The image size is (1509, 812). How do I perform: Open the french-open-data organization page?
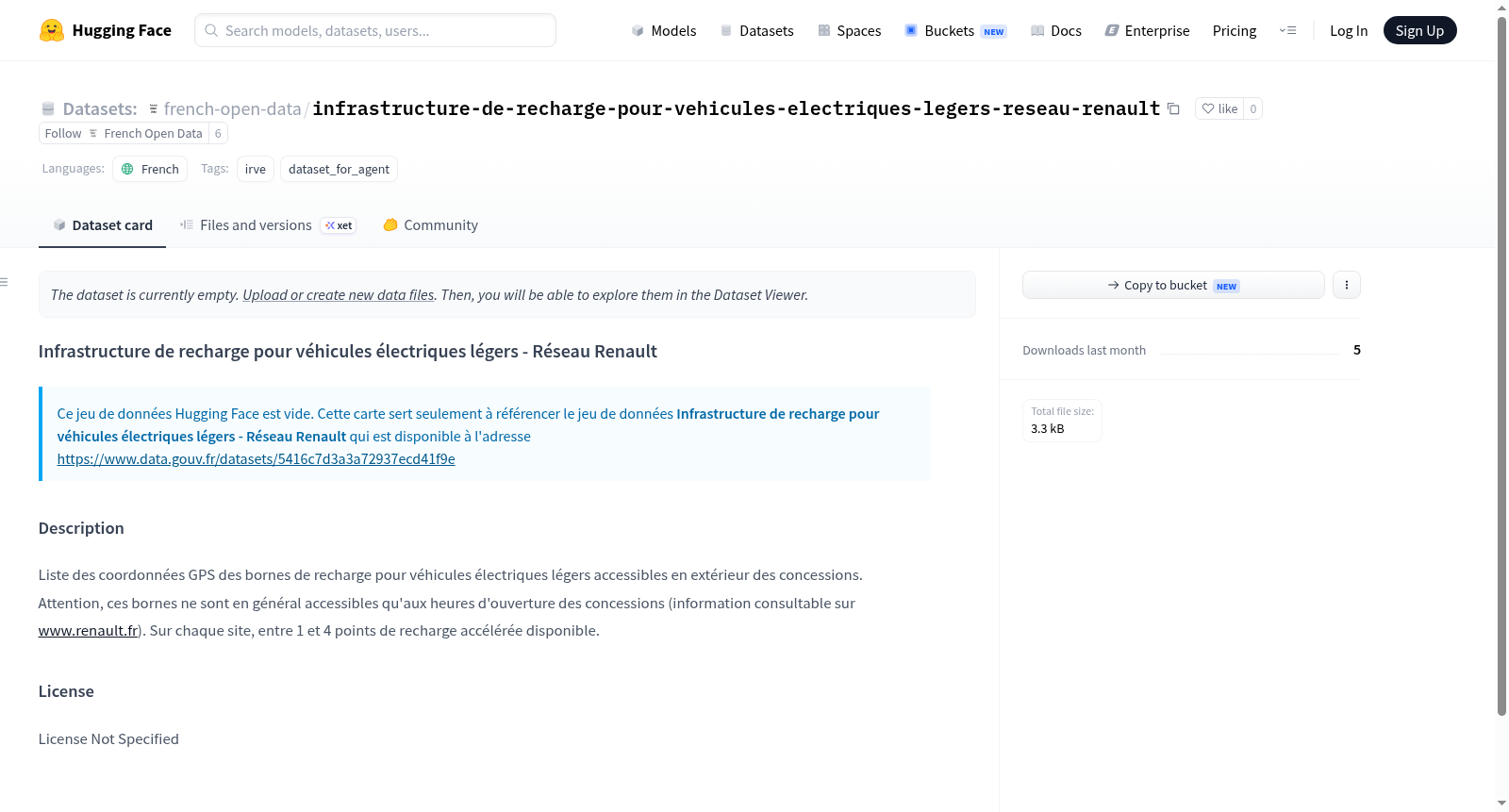pos(232,108)
